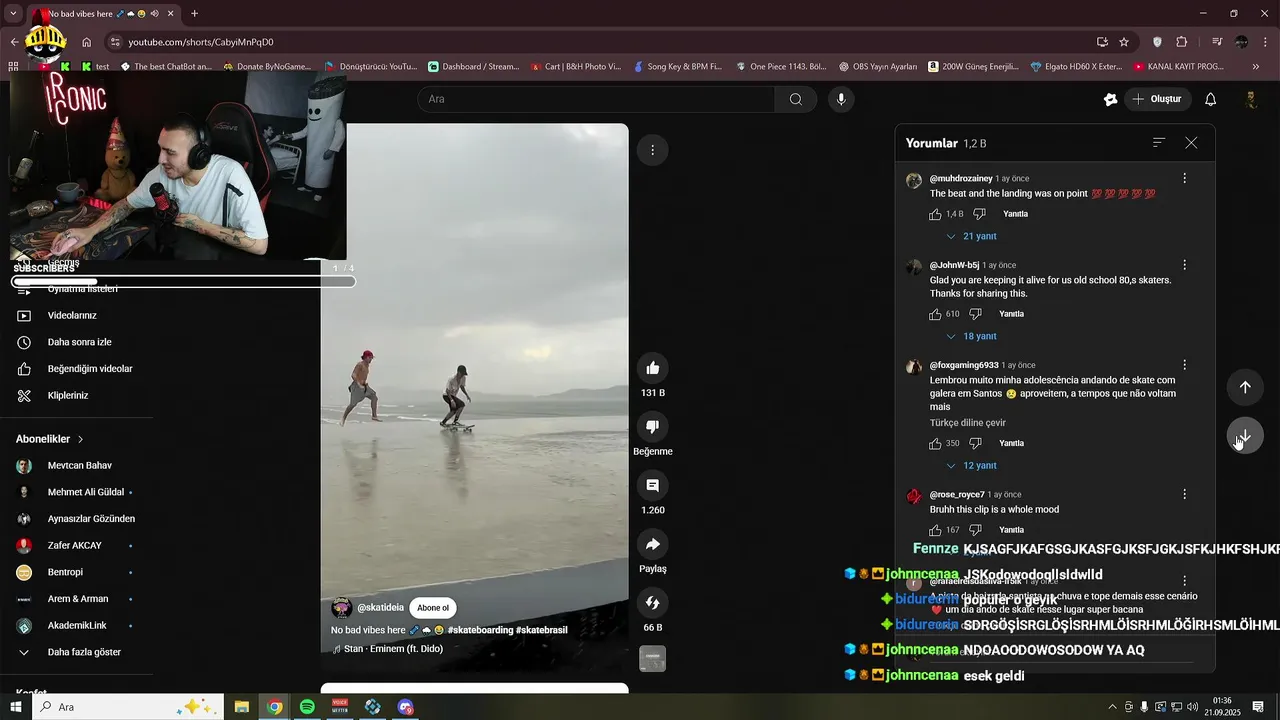Expand Abonelikler section chevron
1280x720 pixels.
pyautogui.click(x=81, y=439)
